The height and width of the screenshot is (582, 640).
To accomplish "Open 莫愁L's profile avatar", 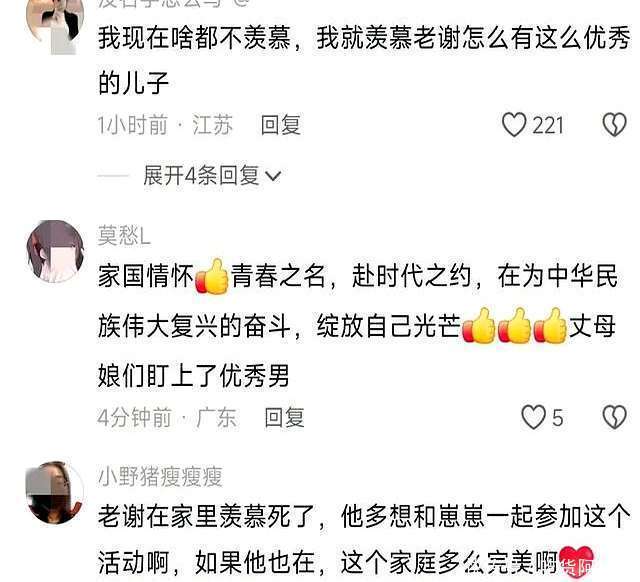I will click(56, 251).
